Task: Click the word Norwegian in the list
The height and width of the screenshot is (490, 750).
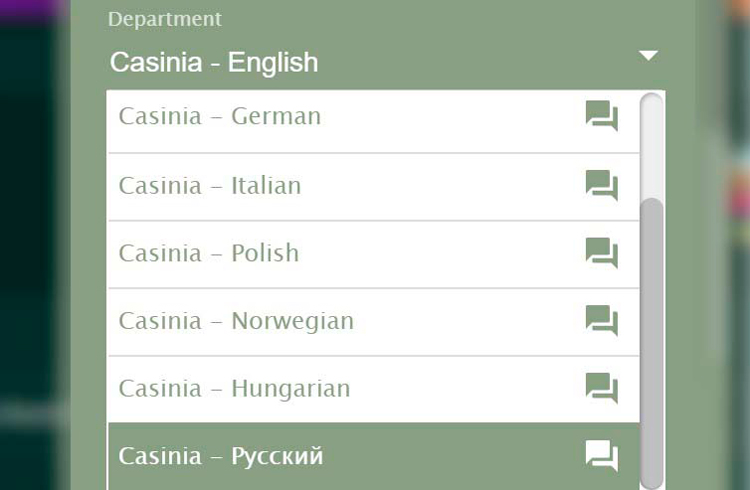Action: pyautogui.click(x=292, y=321)
